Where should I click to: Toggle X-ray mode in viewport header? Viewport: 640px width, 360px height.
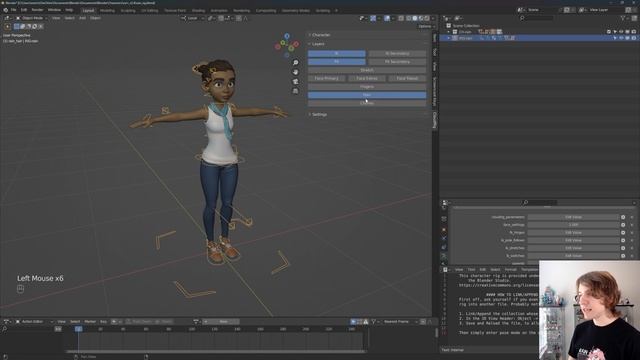(x=401, y=18)
